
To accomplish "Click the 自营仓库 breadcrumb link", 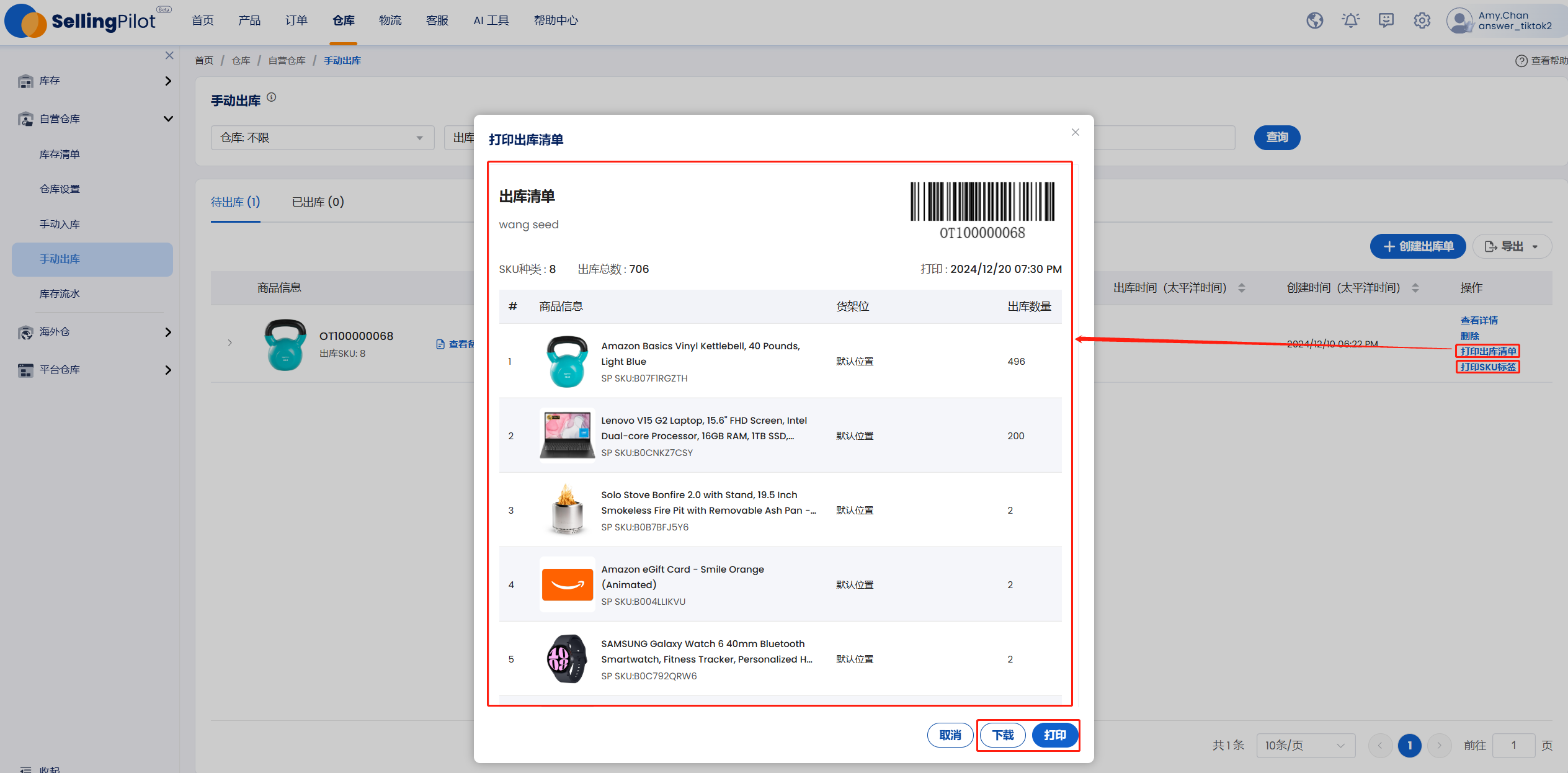I will [287, 61].
